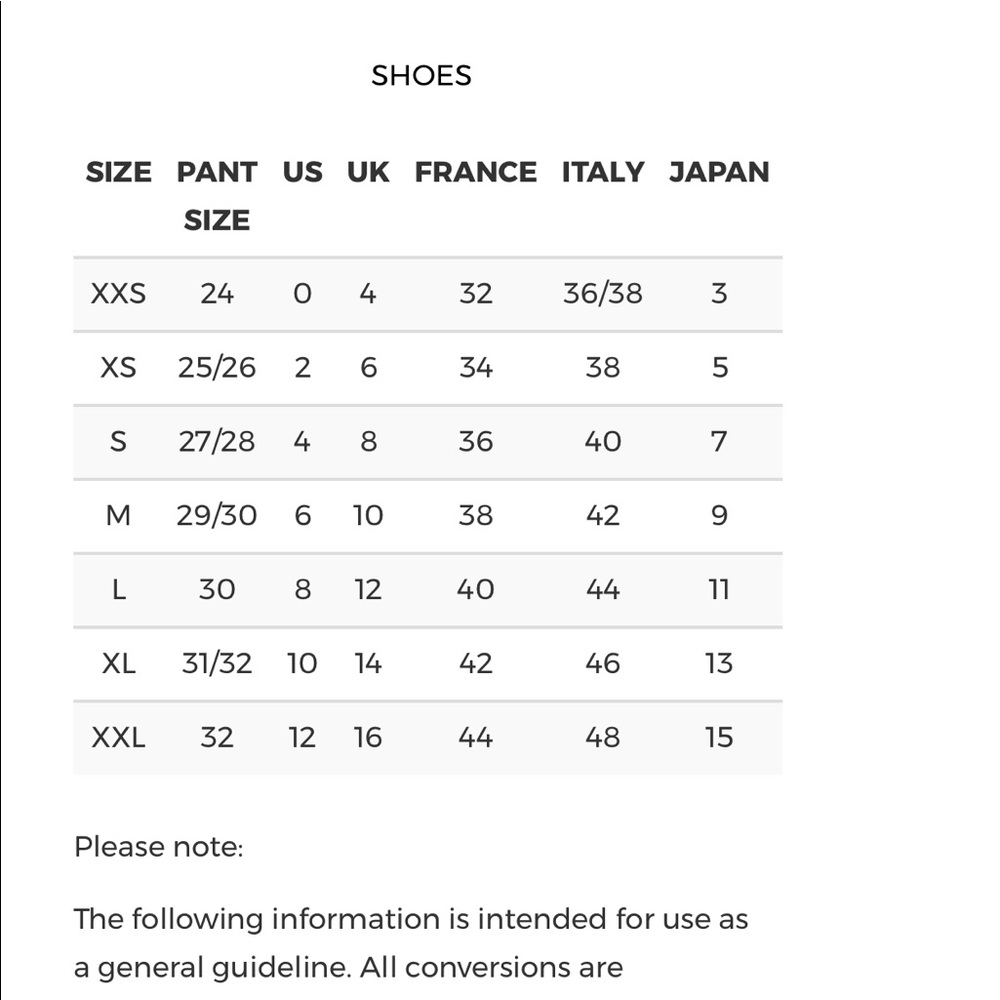Click the SHOES heading
Viewport: 1000px width, 1000px height.
(421, 75)
